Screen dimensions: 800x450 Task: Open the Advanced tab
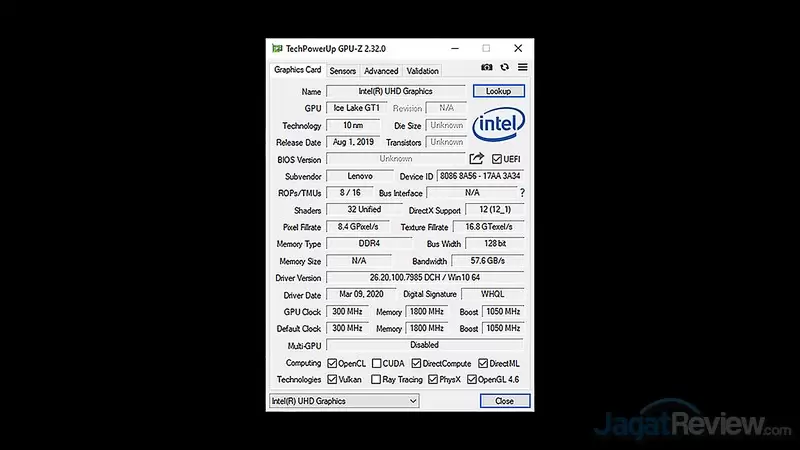click(x=381, y=71)
